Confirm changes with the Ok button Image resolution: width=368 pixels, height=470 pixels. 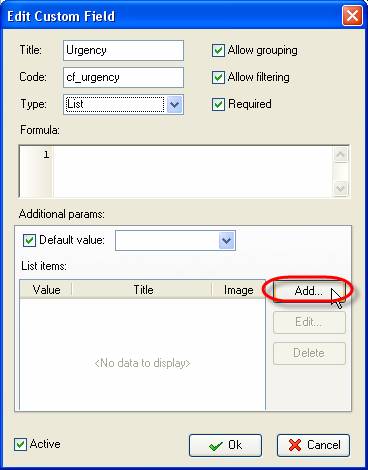click(x=225, y=445)
